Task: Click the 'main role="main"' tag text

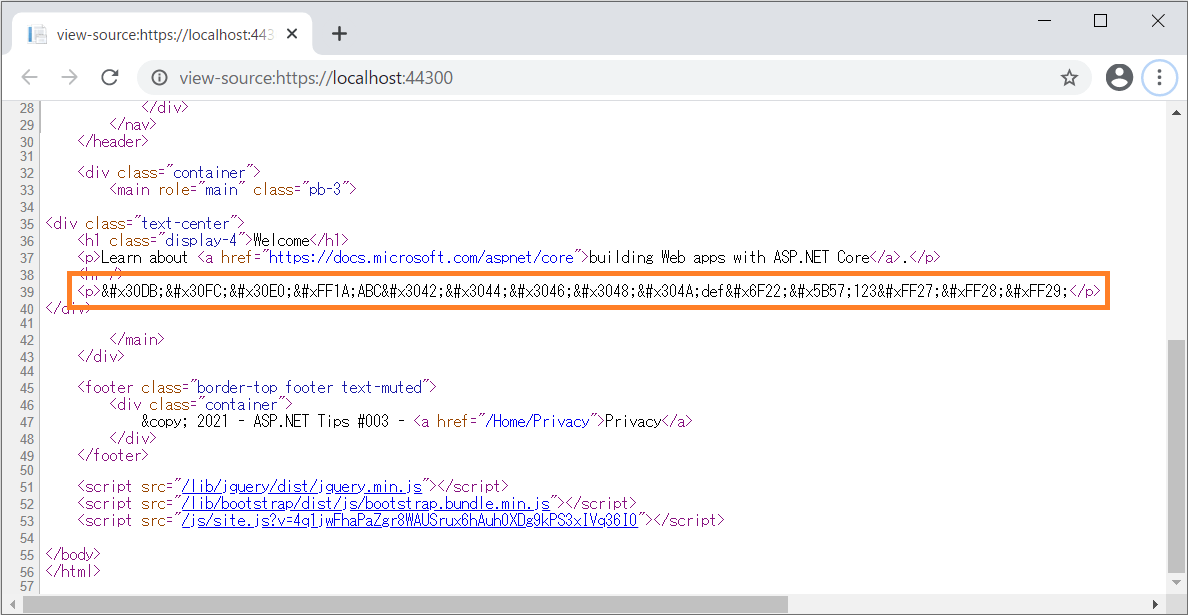Action: coord(180,189)
